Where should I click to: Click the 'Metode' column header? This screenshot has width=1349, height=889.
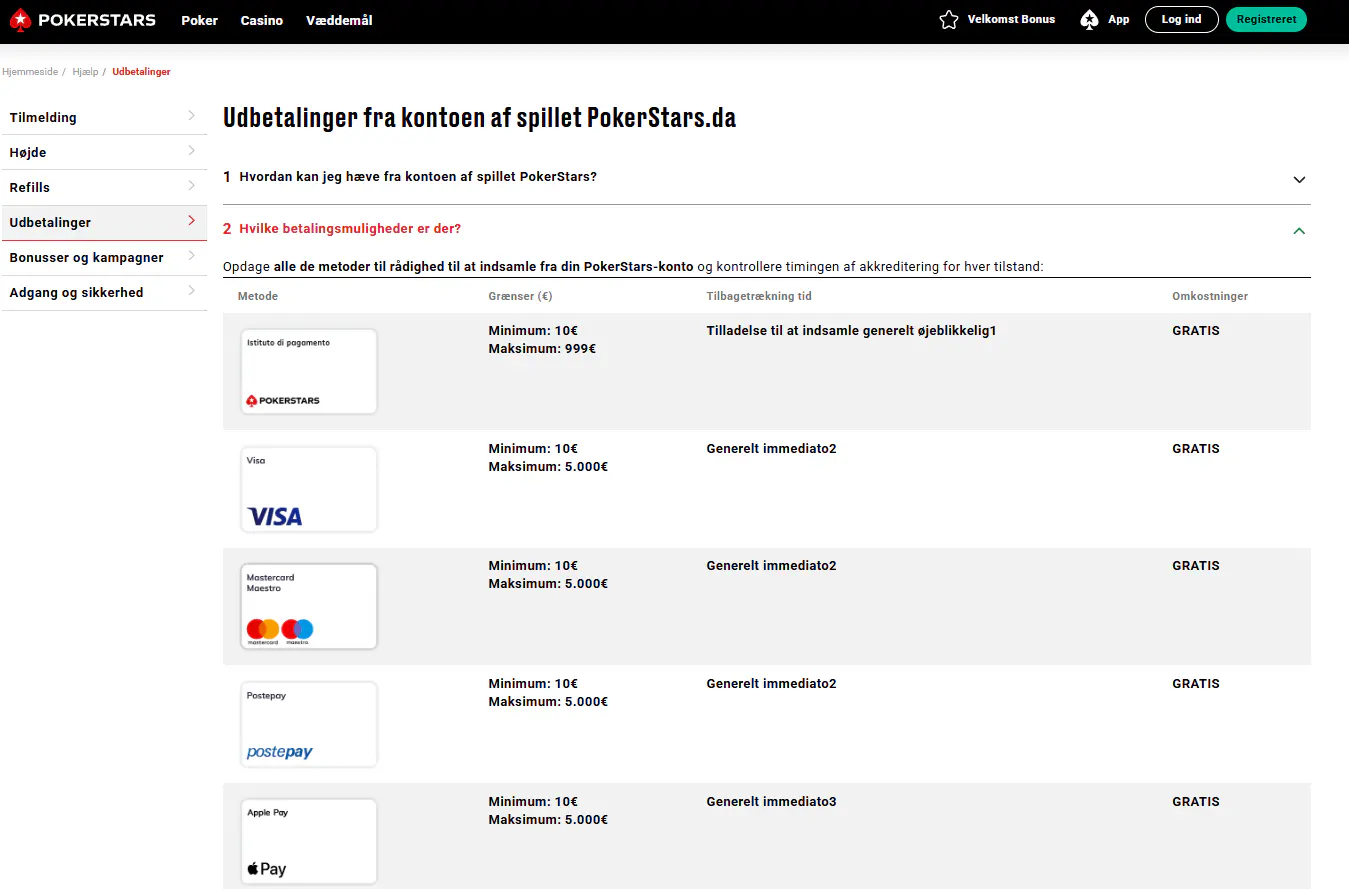258,296
